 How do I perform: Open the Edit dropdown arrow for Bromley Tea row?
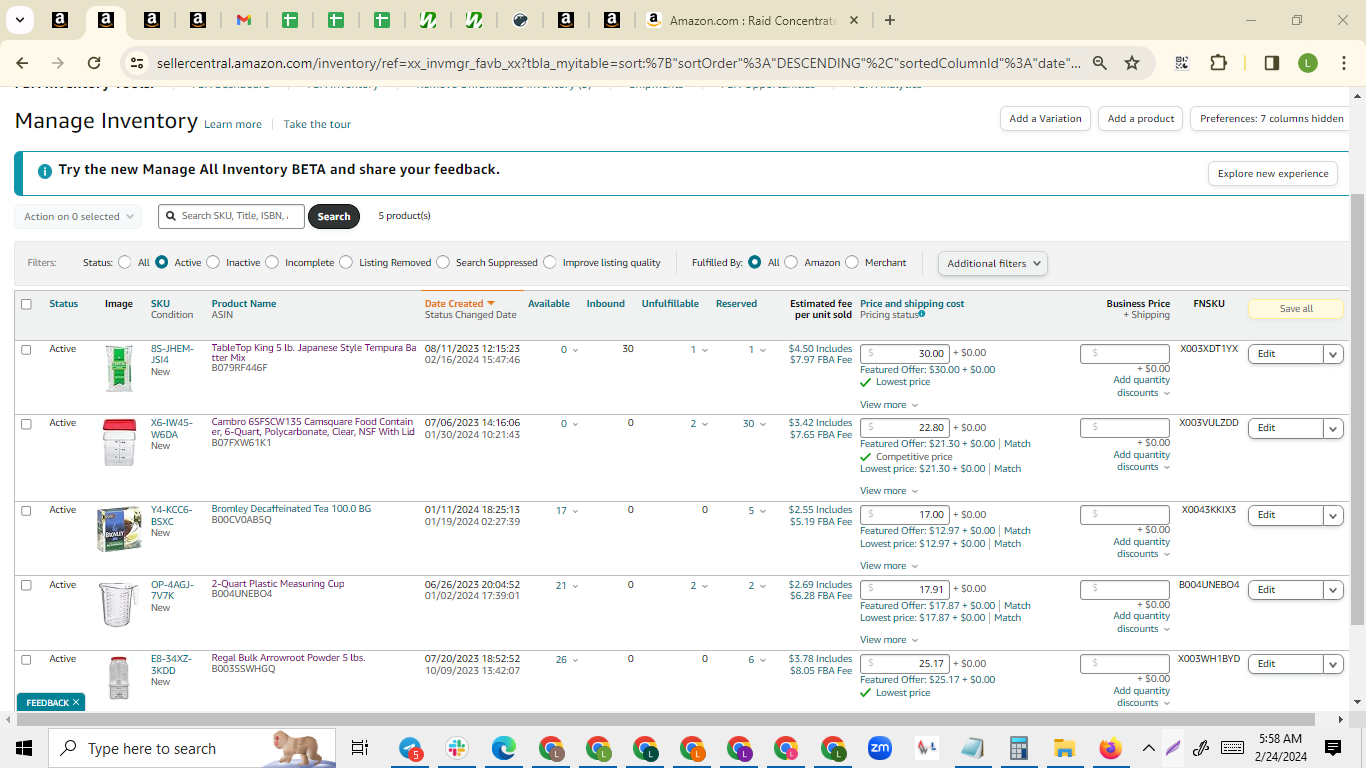[x=1333, y=515]
